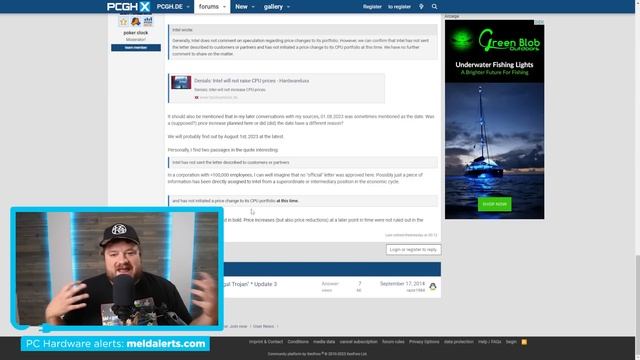Screen dimensions: 640x360
Task: Click the bell badge icon in user panel
Action: click(136, 21)
